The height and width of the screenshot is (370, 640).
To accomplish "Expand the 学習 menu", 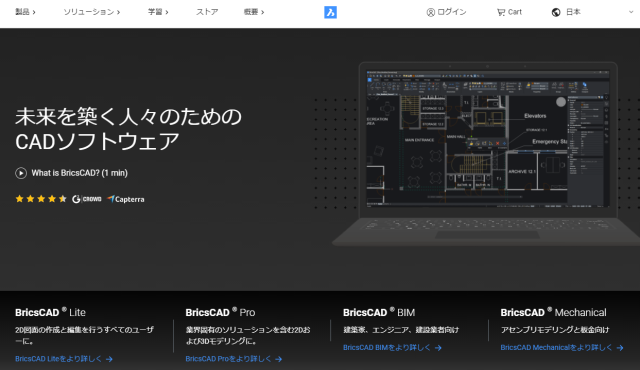I will [158, 12].
